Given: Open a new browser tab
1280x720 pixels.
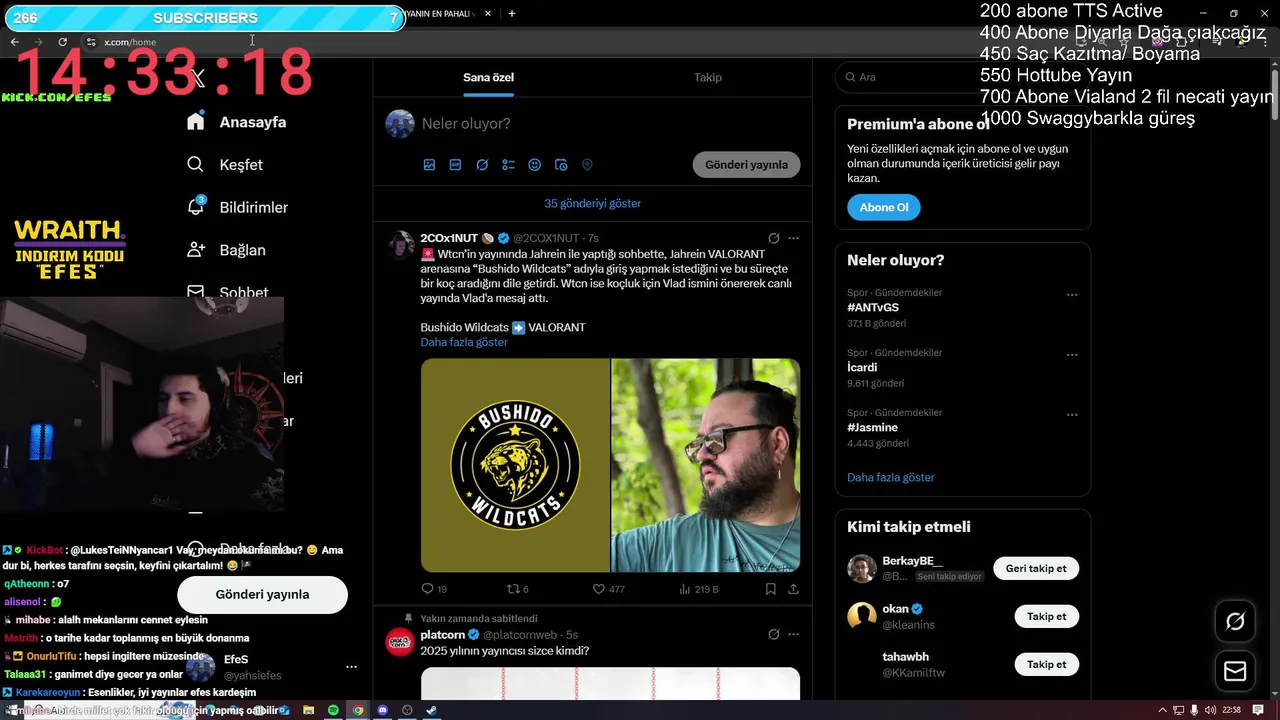Looking at the screenshot, I should pos(512,14).
